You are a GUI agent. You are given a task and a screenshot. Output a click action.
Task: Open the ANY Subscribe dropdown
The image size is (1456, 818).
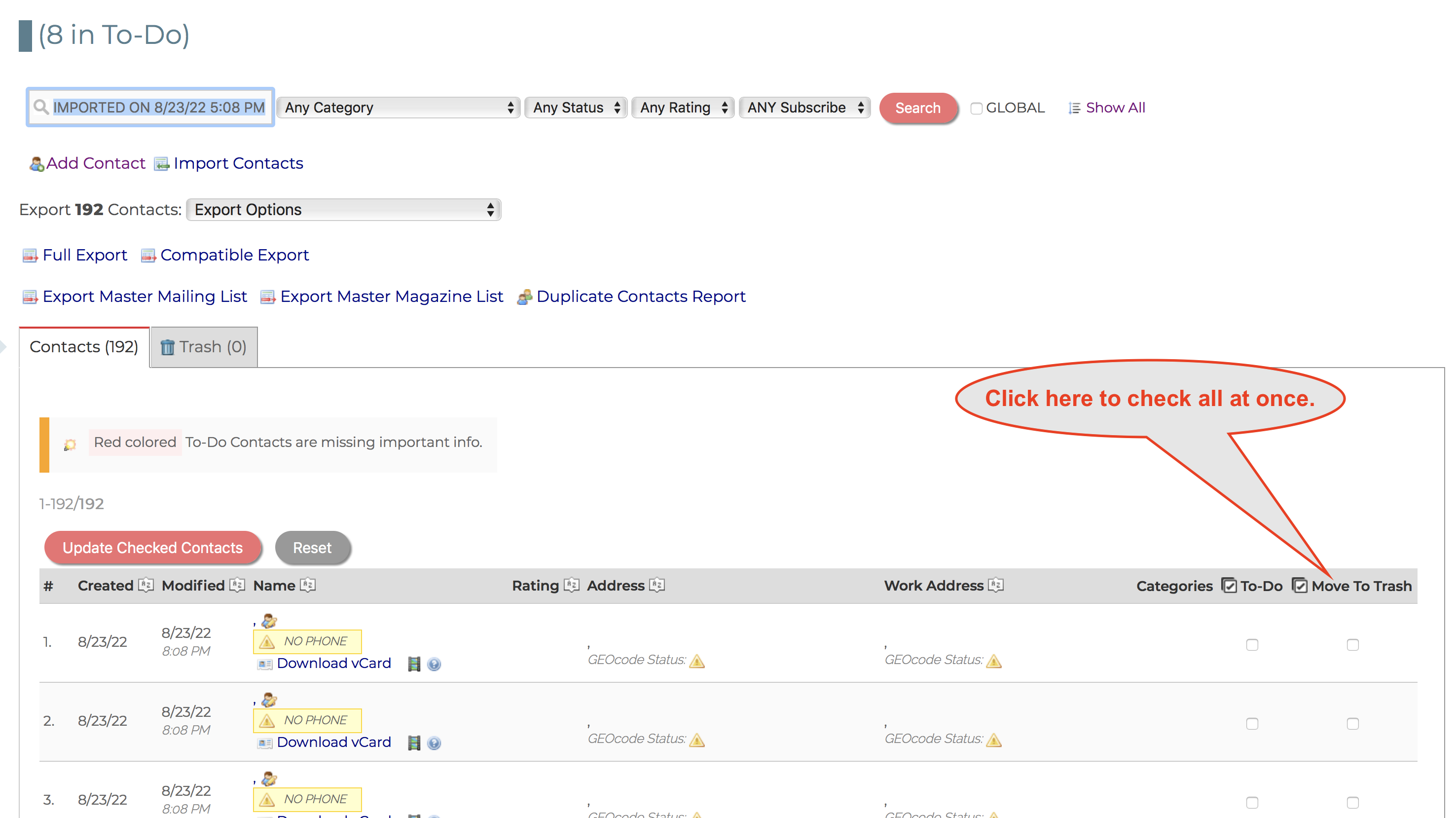coord(804,108)
